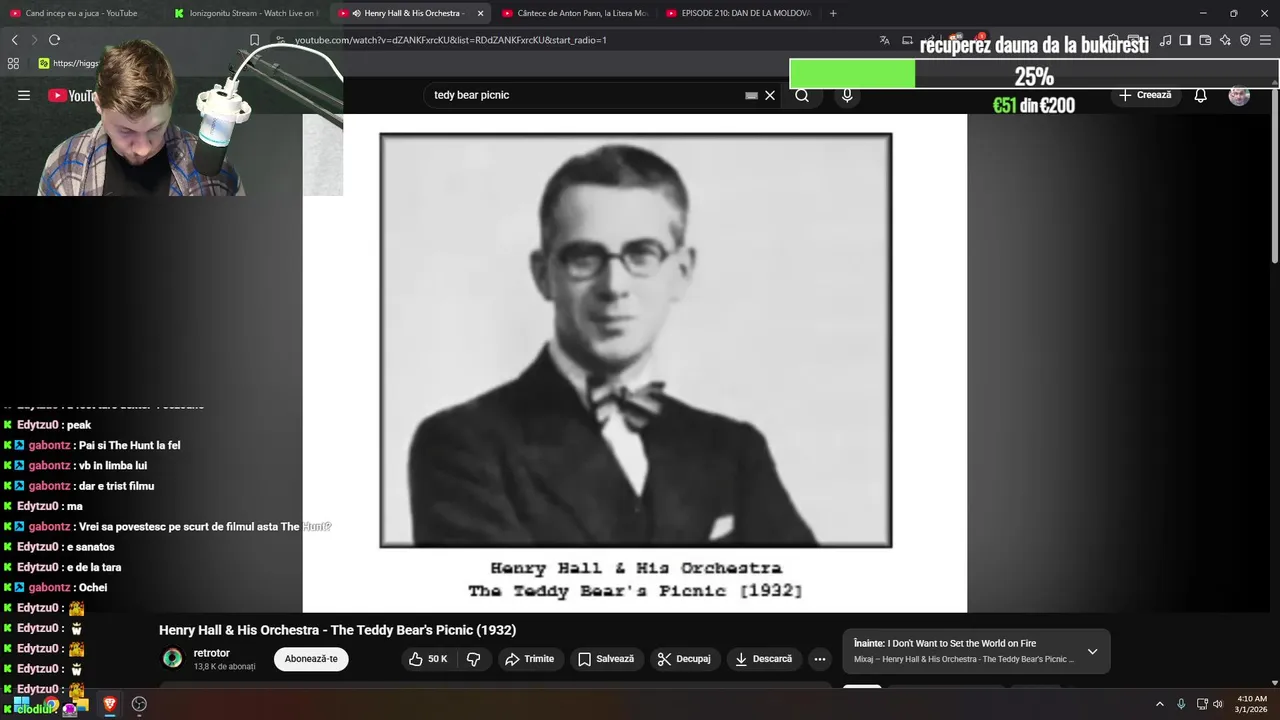1280x720 pixels.
Task: Open the retrotor channel name link
Action: click(x=211, y=653)
